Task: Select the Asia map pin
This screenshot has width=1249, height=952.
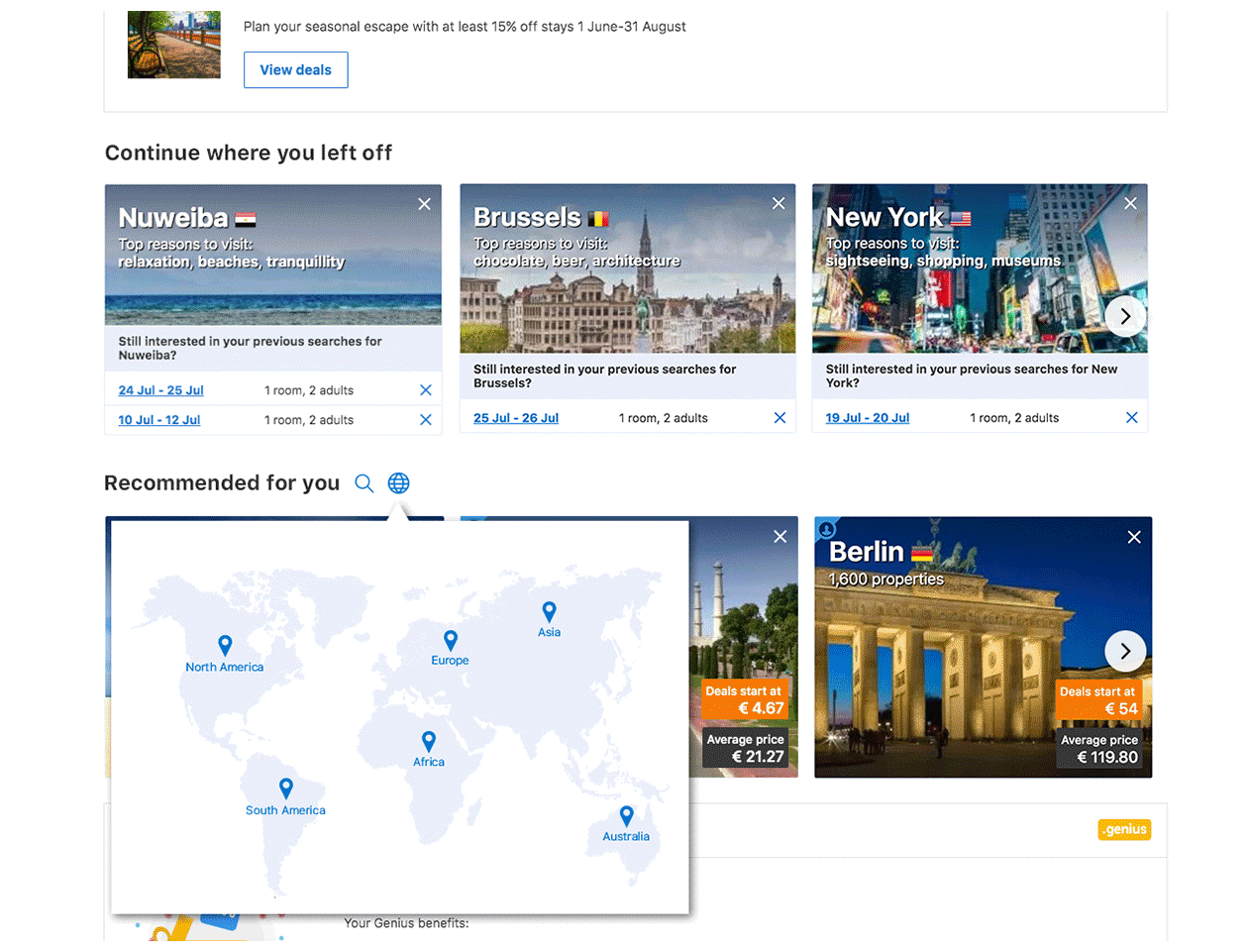Action: (x=549, y=612)
